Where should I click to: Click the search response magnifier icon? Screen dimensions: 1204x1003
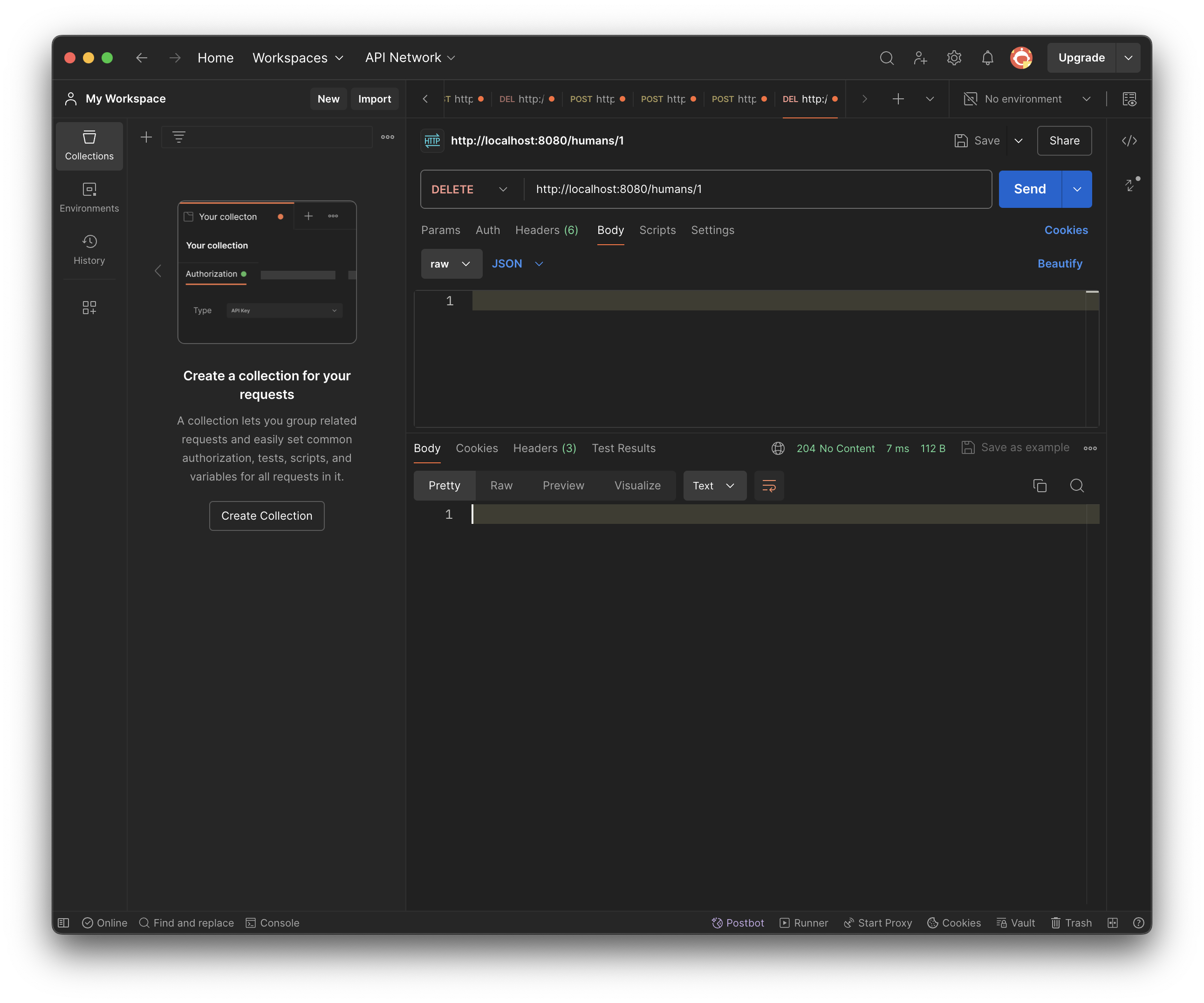(1076, 486)
